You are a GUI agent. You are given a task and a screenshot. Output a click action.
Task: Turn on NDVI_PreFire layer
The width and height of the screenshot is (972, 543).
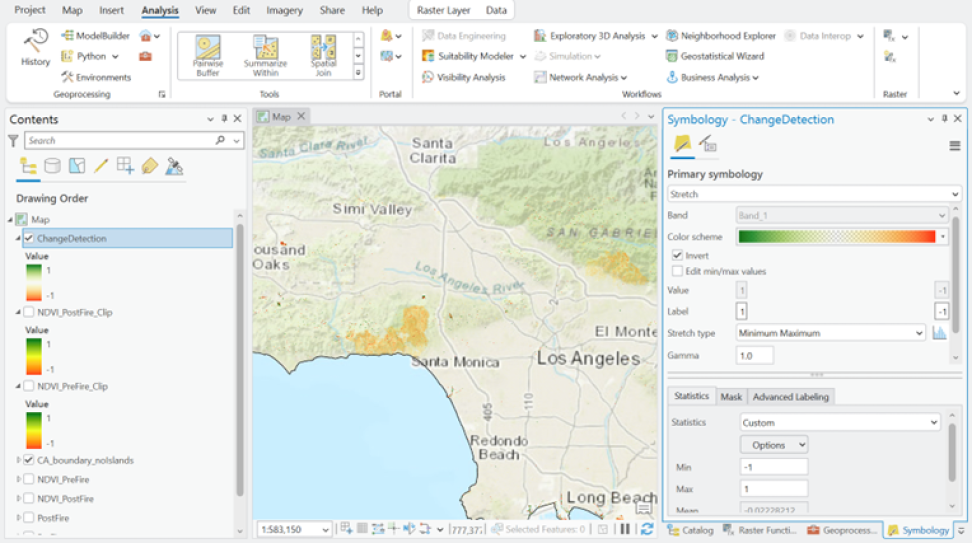pyautogui.click(x=29, y=480)
